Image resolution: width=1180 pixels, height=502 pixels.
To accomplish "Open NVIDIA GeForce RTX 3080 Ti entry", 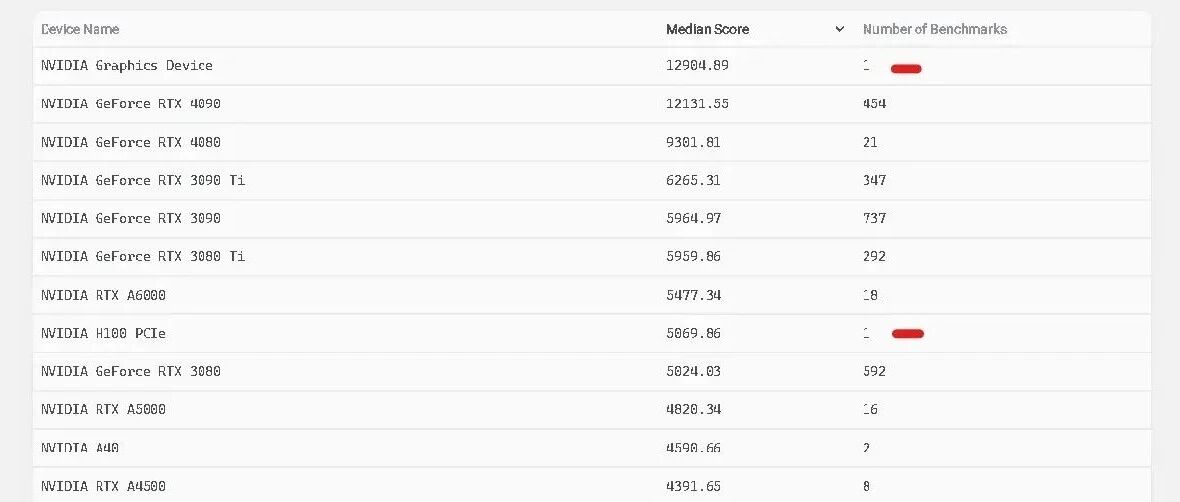I will point(143,257).
